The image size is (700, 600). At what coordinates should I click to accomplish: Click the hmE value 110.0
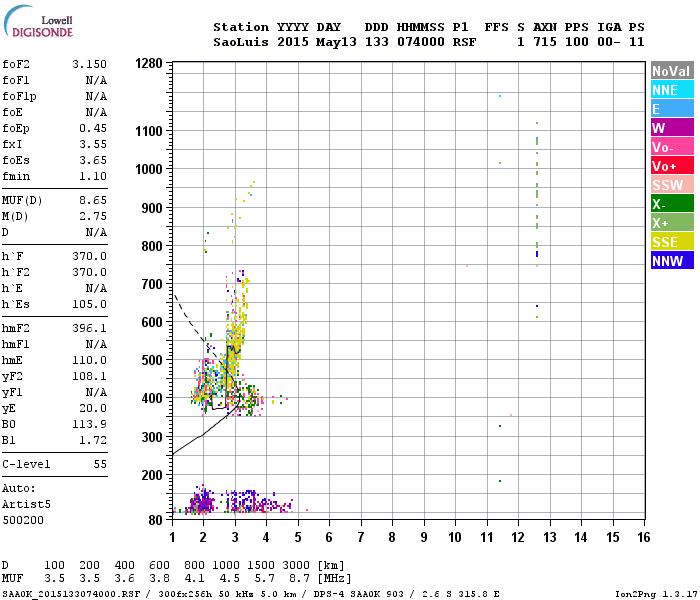(x=90, y=360)
